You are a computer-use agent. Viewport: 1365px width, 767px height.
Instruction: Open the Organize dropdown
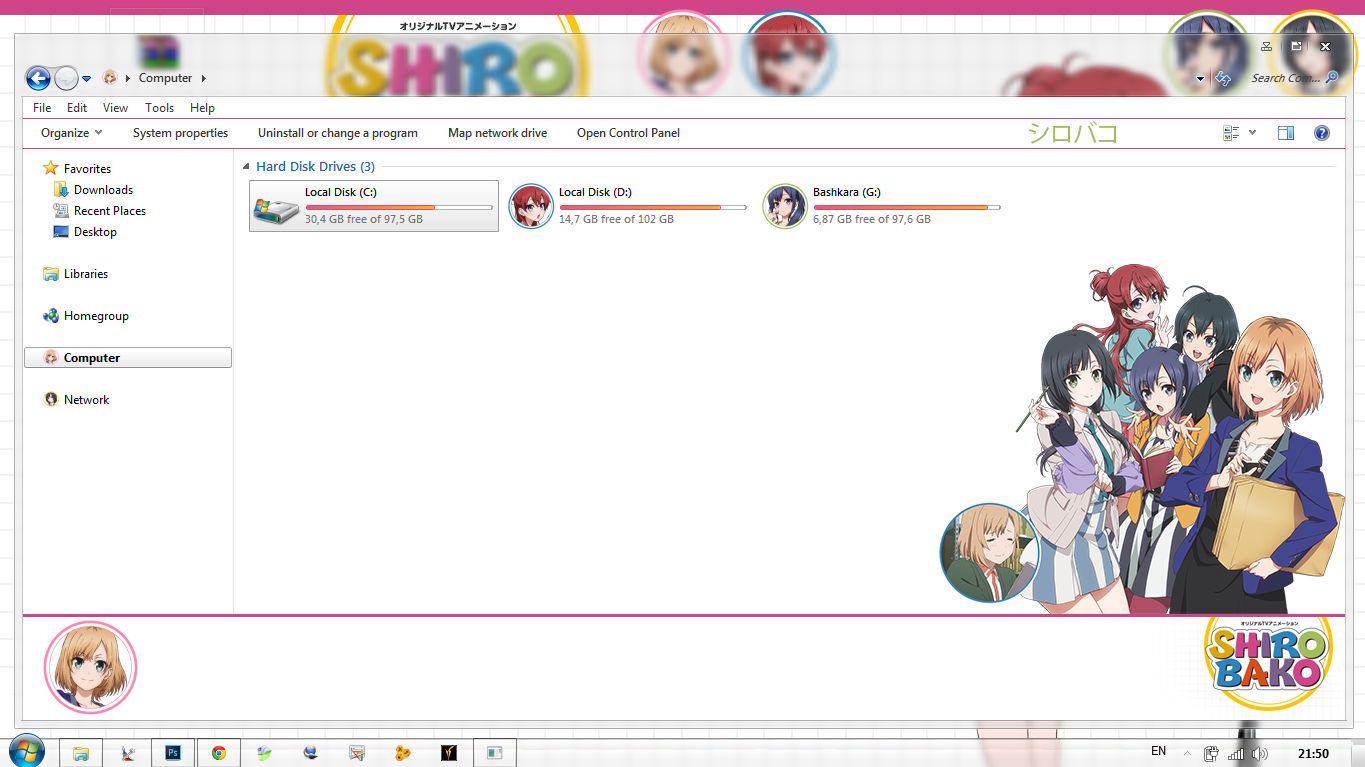[71, 133]
